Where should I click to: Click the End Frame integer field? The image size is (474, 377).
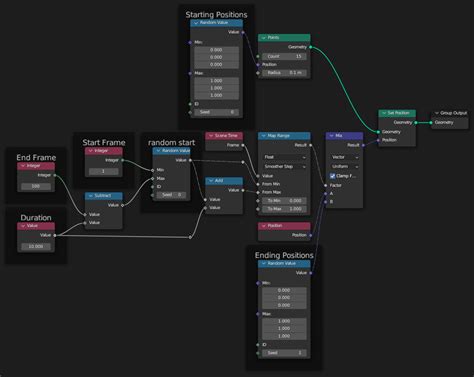pos(36,186)
